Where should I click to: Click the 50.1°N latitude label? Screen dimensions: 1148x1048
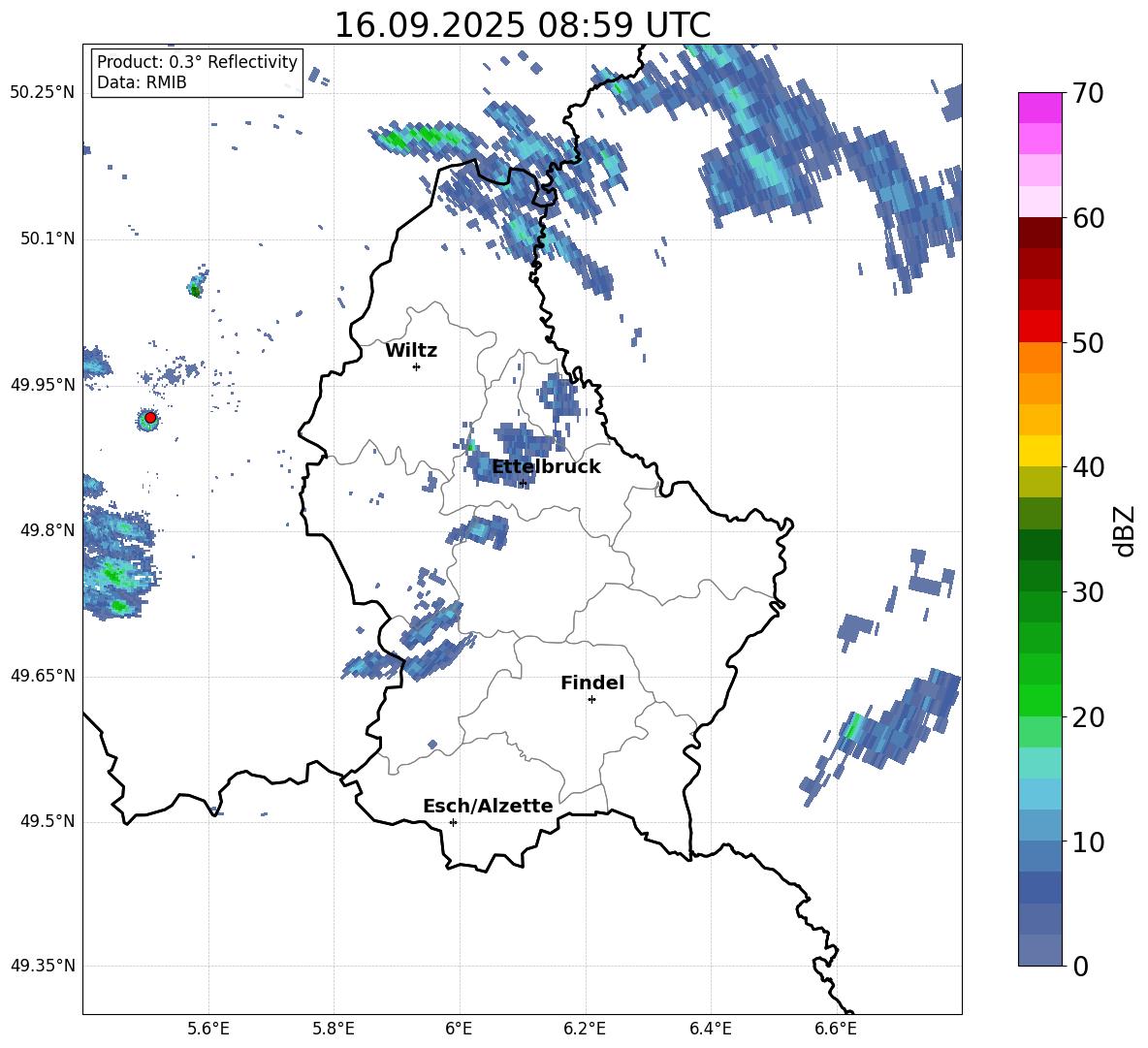pyautogui.click(x=48, y=239)
